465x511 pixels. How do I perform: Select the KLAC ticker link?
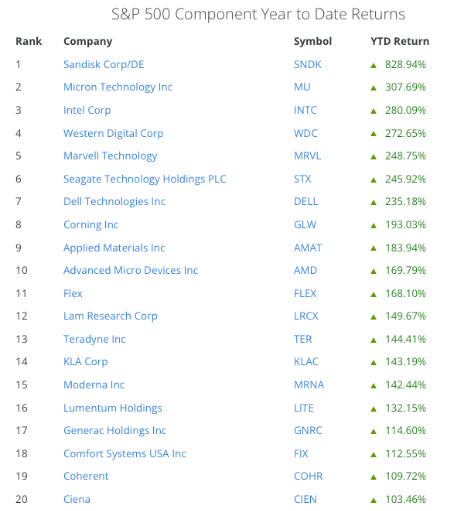tap(306, 361)
